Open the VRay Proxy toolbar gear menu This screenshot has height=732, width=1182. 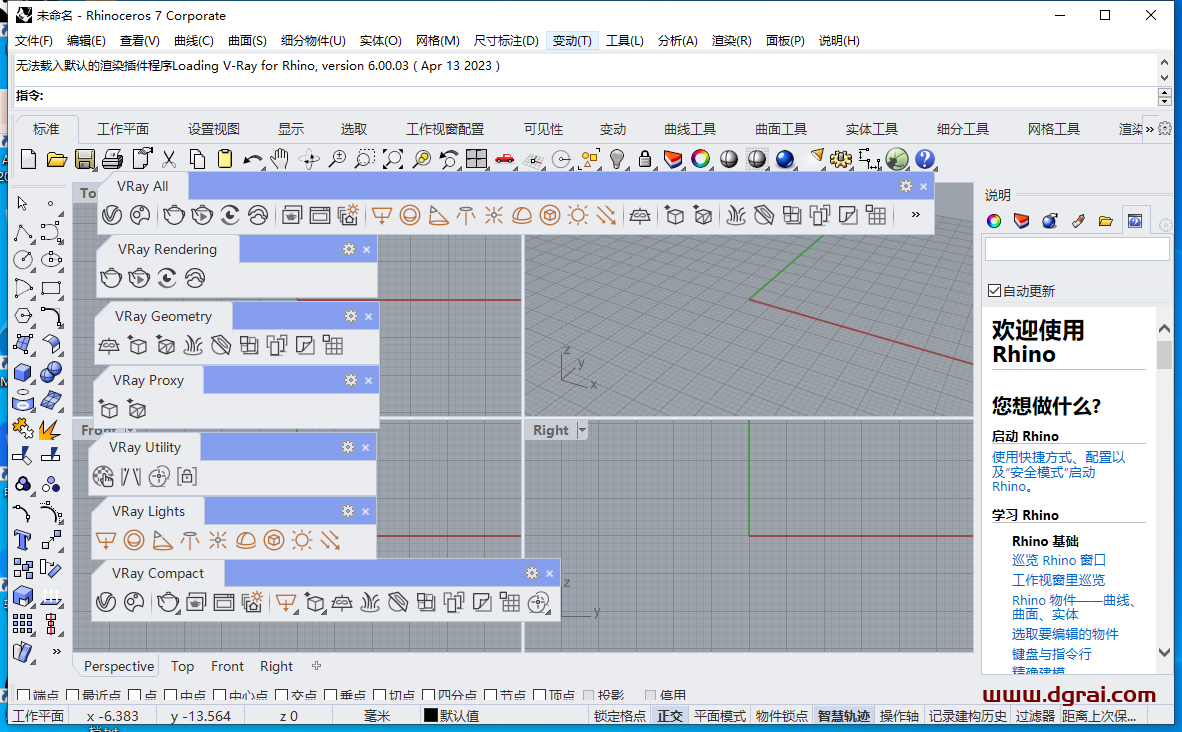(x=351, y=380)
